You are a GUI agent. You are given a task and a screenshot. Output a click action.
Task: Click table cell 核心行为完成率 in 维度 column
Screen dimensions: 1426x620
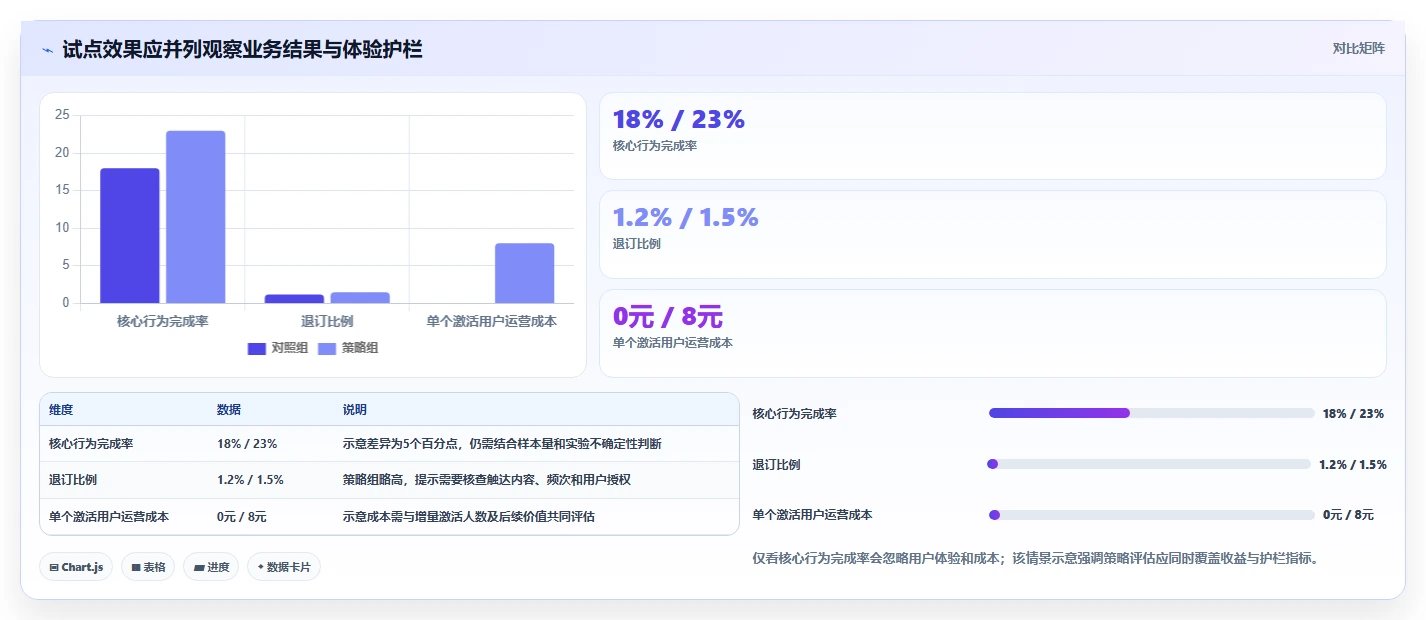91,443
